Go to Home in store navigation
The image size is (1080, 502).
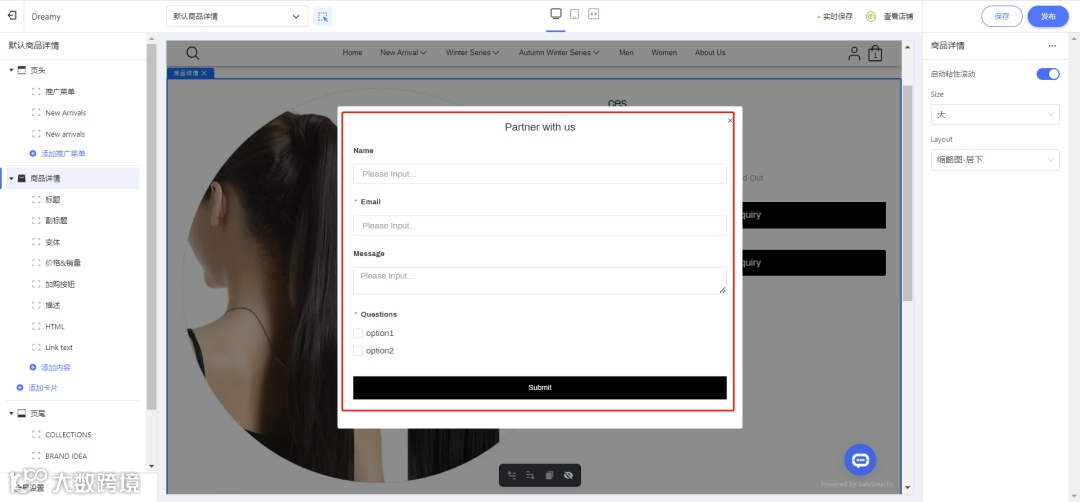(353, 53)
